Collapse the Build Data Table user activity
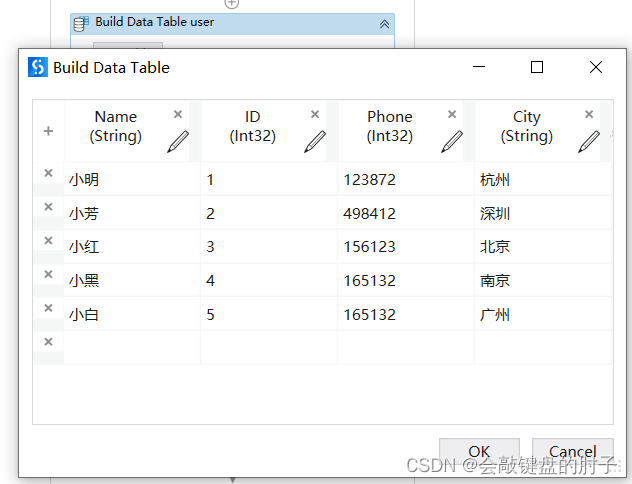Screen dimensions: 632x484 coord(384,24)
